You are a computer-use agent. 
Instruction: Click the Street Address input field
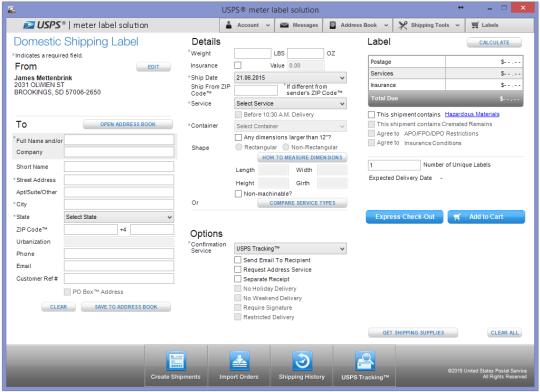[x=119, y=180]
